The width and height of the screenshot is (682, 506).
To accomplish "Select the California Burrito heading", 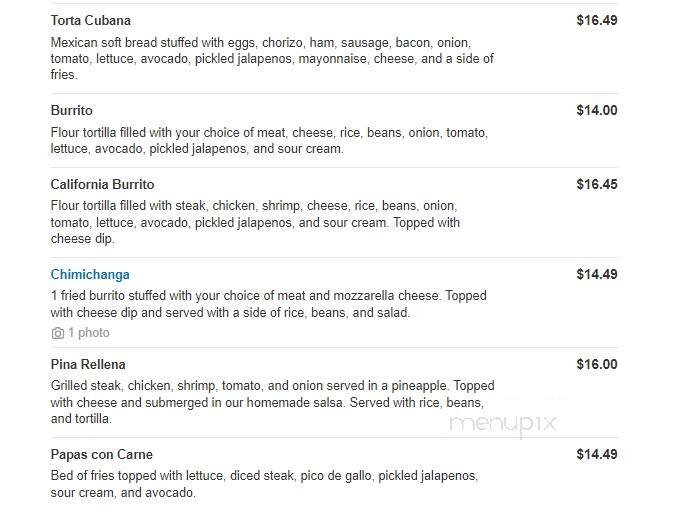I will coord(103,185).
